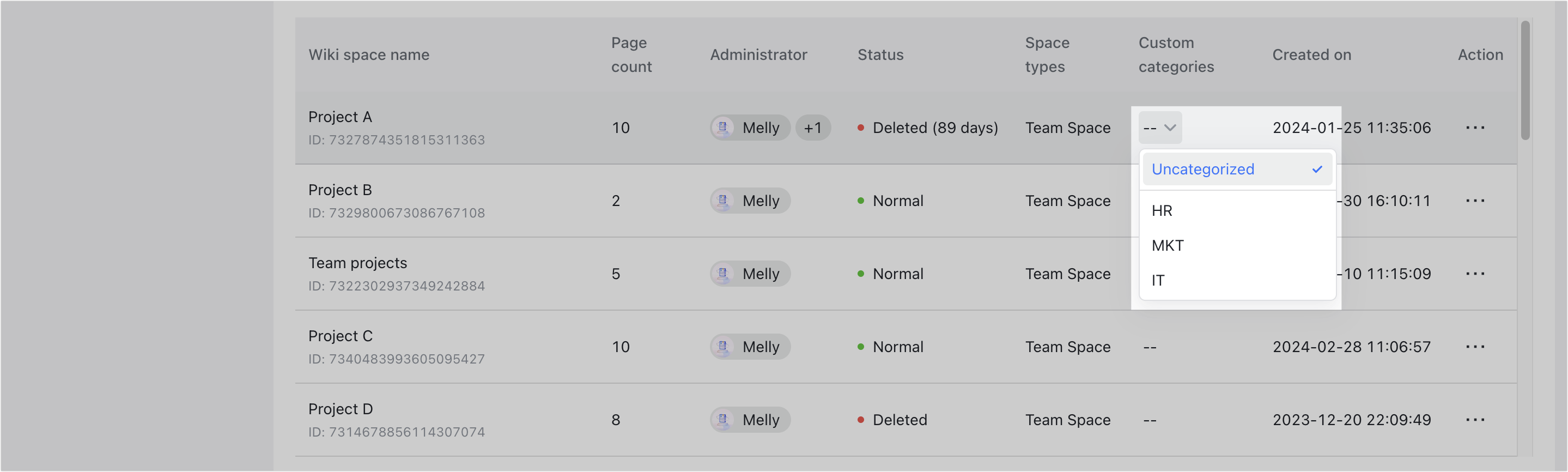The height and width of the screenshot is (472, 1568).
Task: Click Melly's avatar in the Project A row
Action: coord(723,128)
